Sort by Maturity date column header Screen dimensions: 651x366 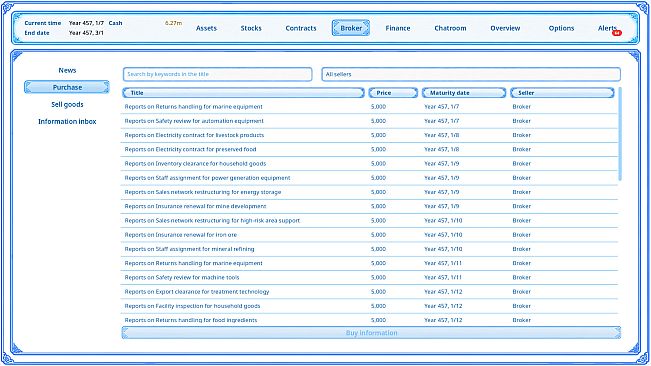pyautogui.click(x=464, y=93)
